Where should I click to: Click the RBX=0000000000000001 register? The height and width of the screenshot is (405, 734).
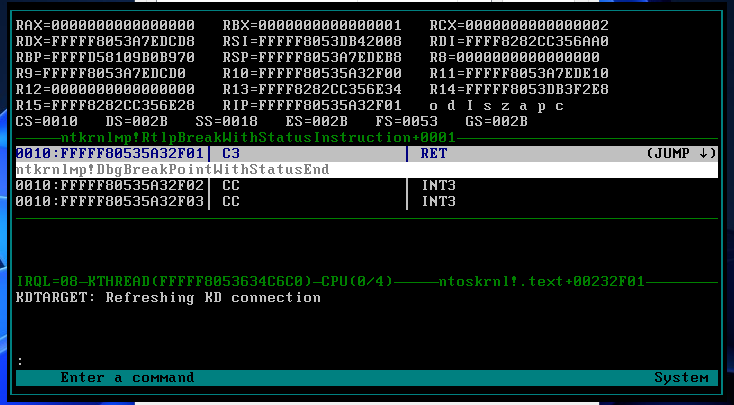pyautogui.click(x=312, y=25)
